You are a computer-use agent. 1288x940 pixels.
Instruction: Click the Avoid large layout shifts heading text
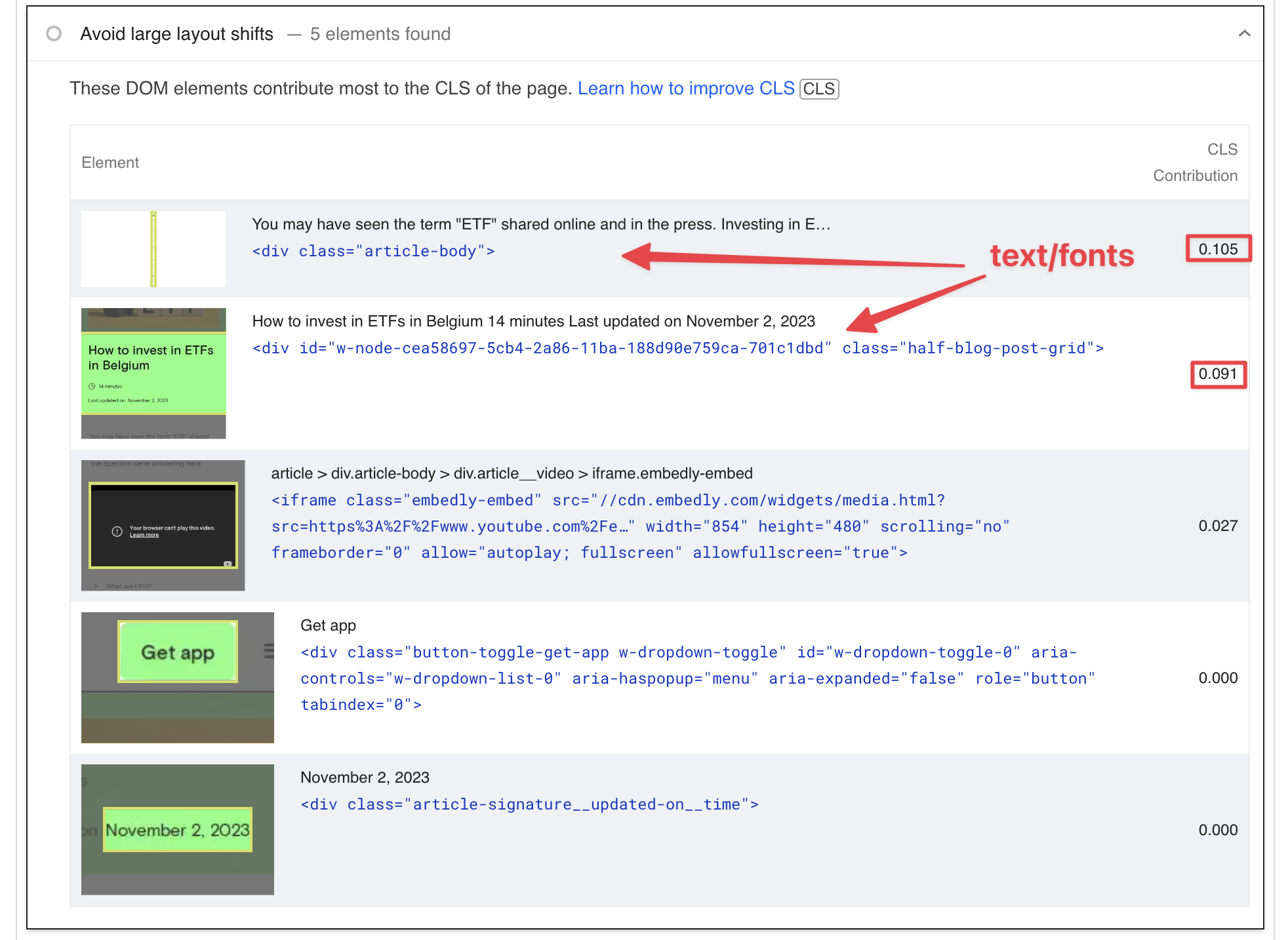click(177, 33)
